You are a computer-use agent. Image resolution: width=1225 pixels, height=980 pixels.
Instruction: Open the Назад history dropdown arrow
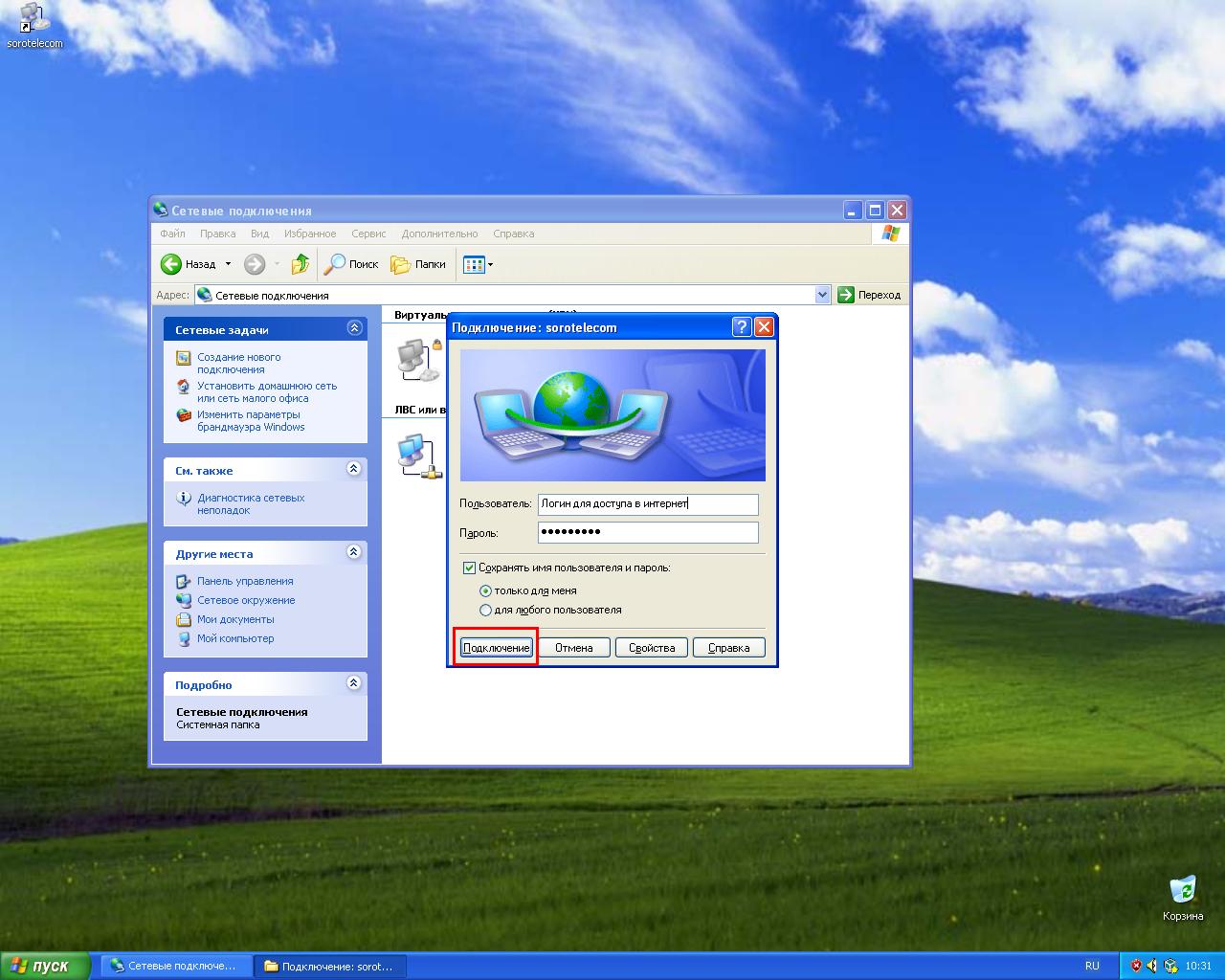click(228, 264)
